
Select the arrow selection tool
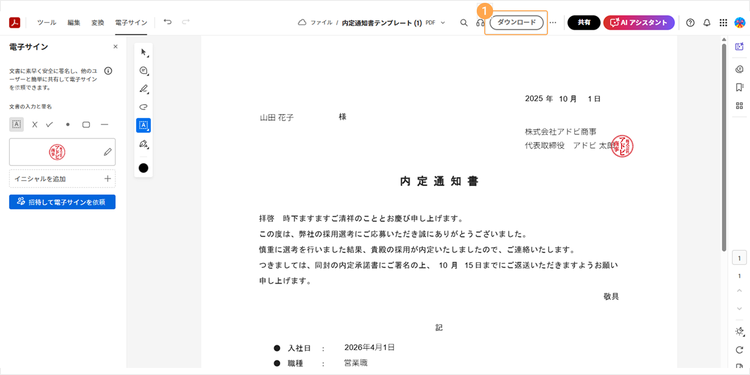point(143,52)
